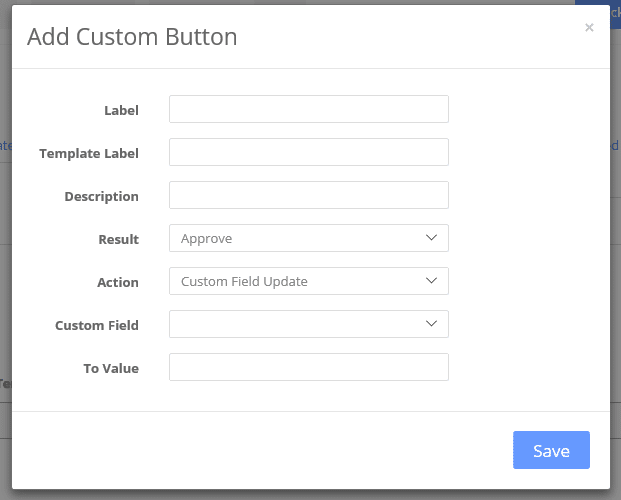
Task: Open the Action dropdown showing Custom Field Update
Action: 309,281
